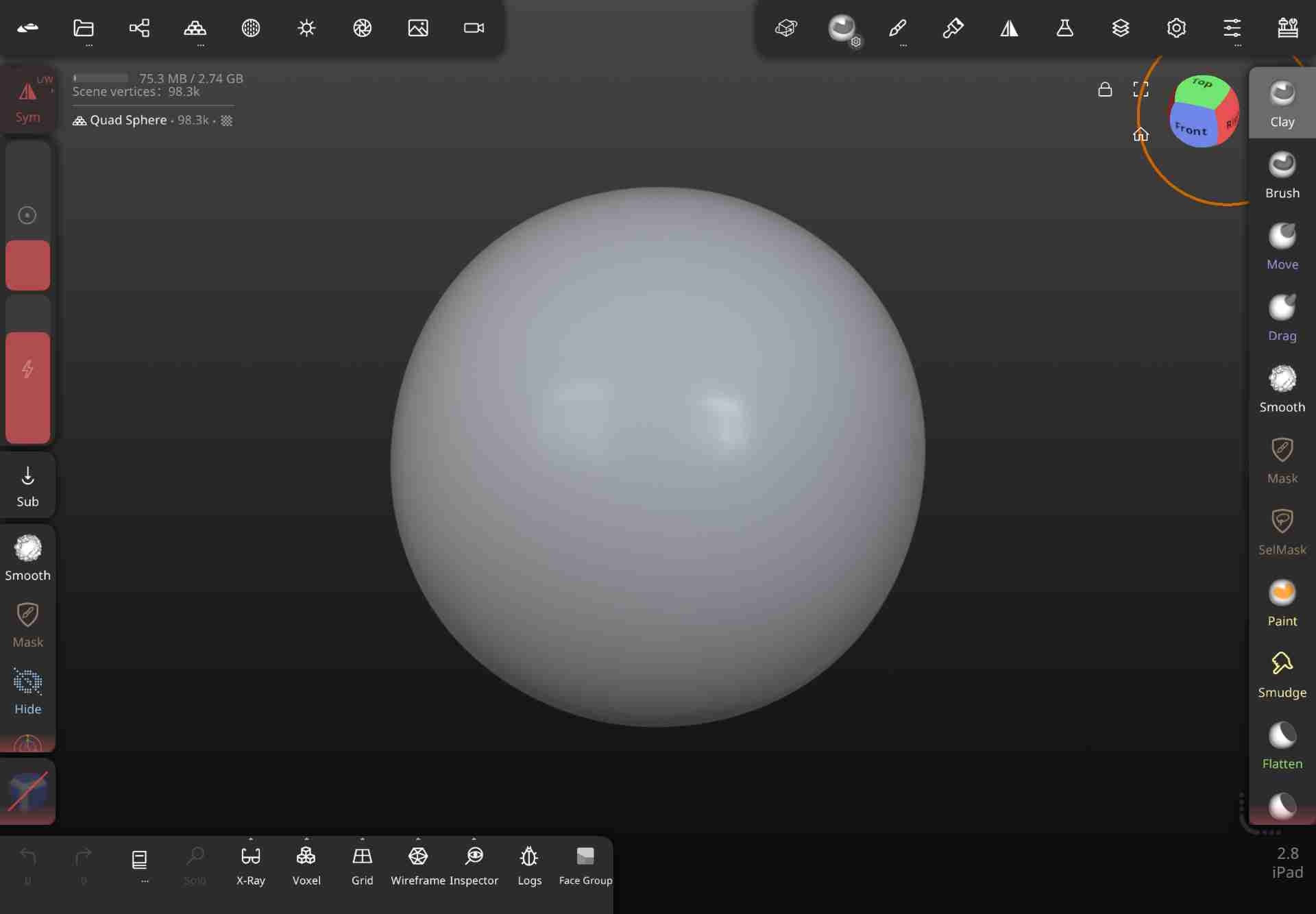Open the reference image icon in top-right toolbar
This screenshot has height=914, width=1316.
786,28
